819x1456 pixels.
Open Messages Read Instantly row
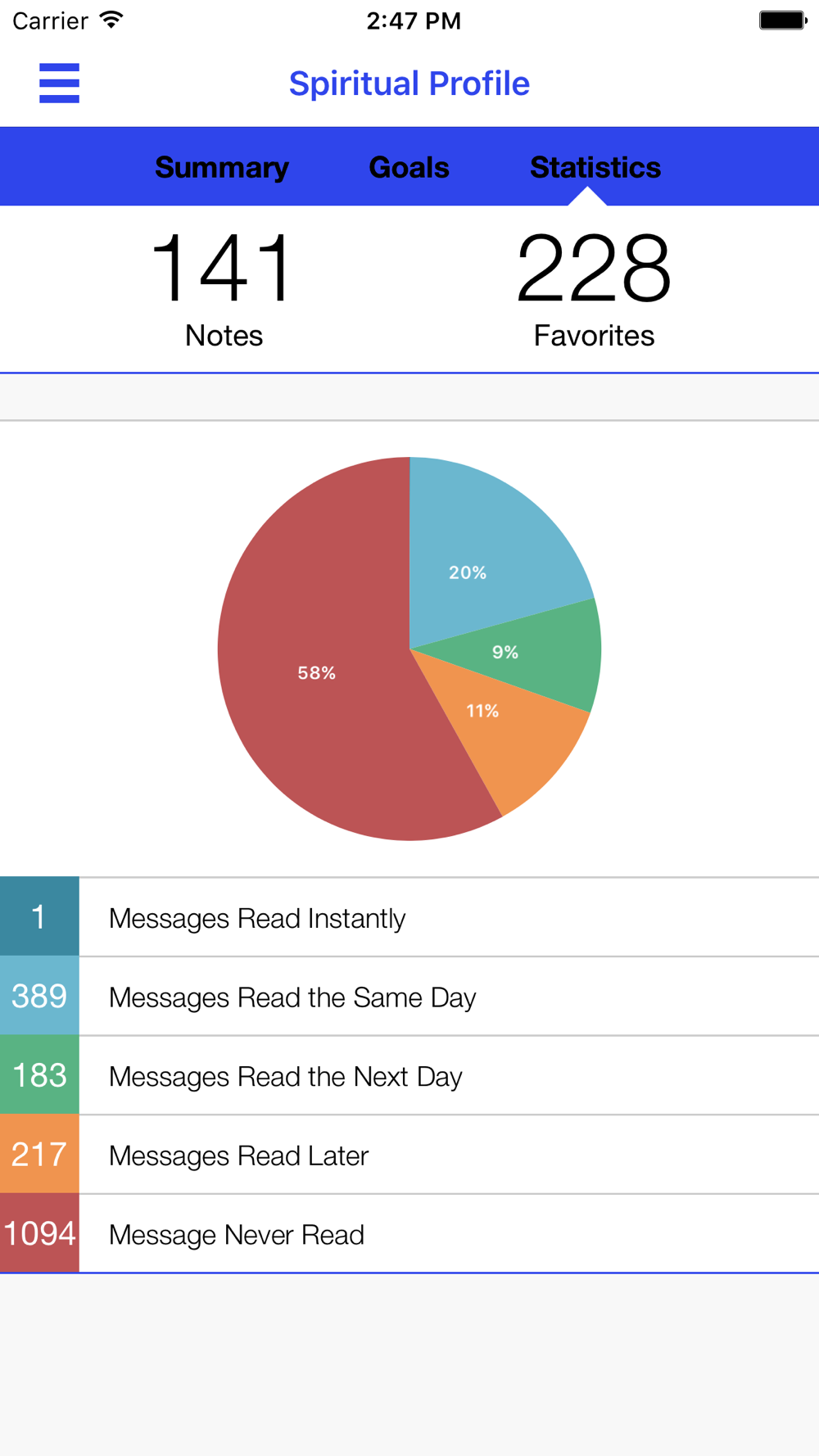pyautogui.click(x=409, y=917)
